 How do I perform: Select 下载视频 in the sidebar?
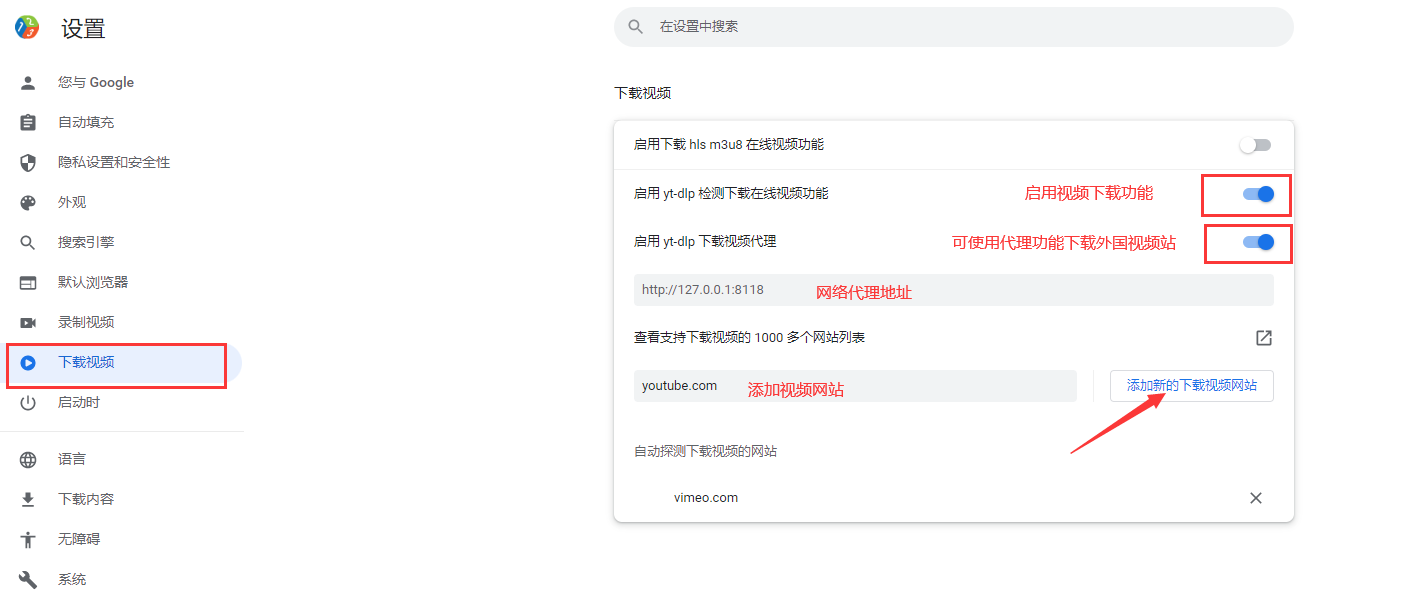86,363
